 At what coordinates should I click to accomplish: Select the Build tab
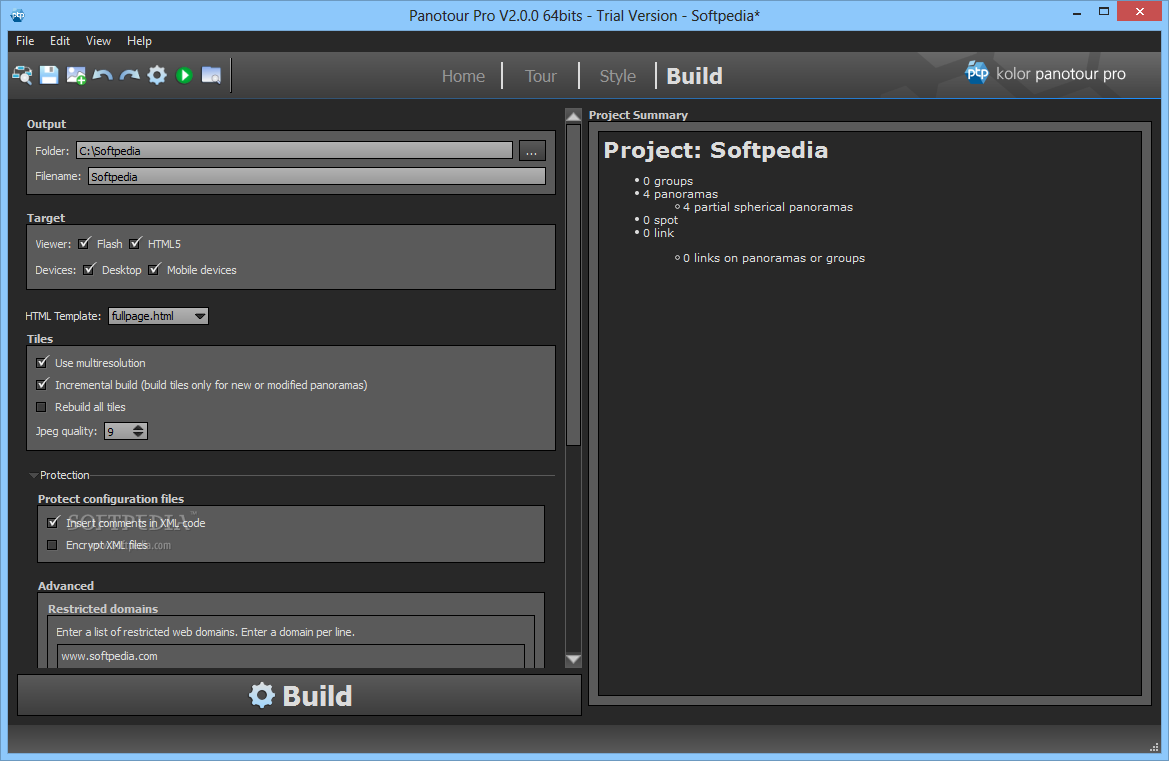click(x=694, y=76)
